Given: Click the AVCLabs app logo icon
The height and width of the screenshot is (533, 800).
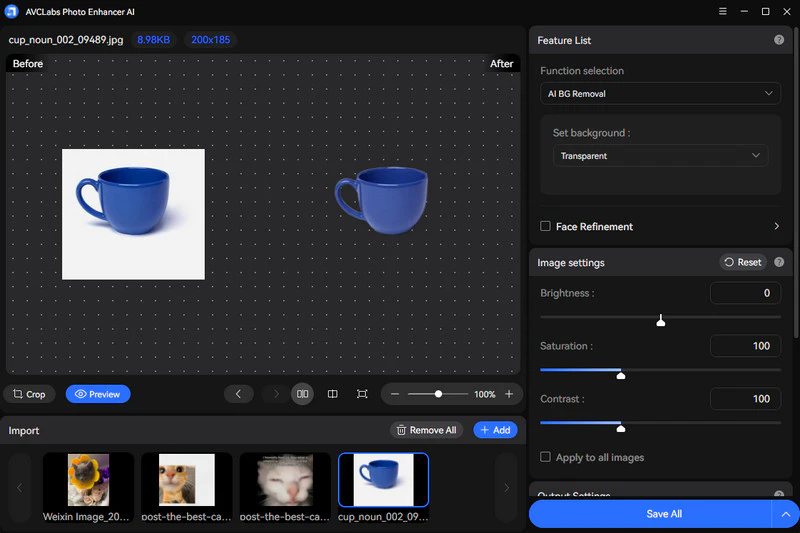Looking at the screenshot, I should 11,11.
